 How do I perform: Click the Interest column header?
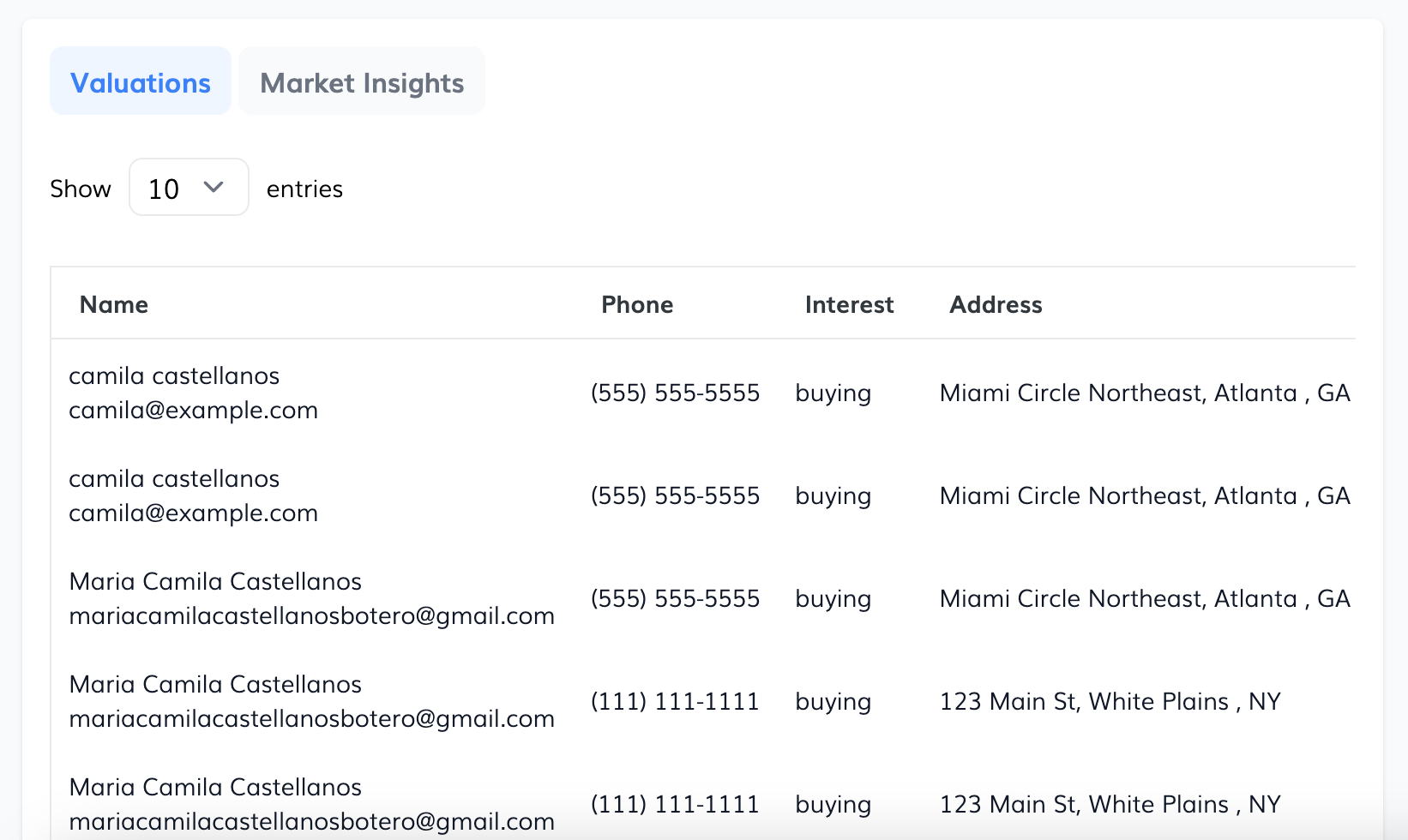849,304
